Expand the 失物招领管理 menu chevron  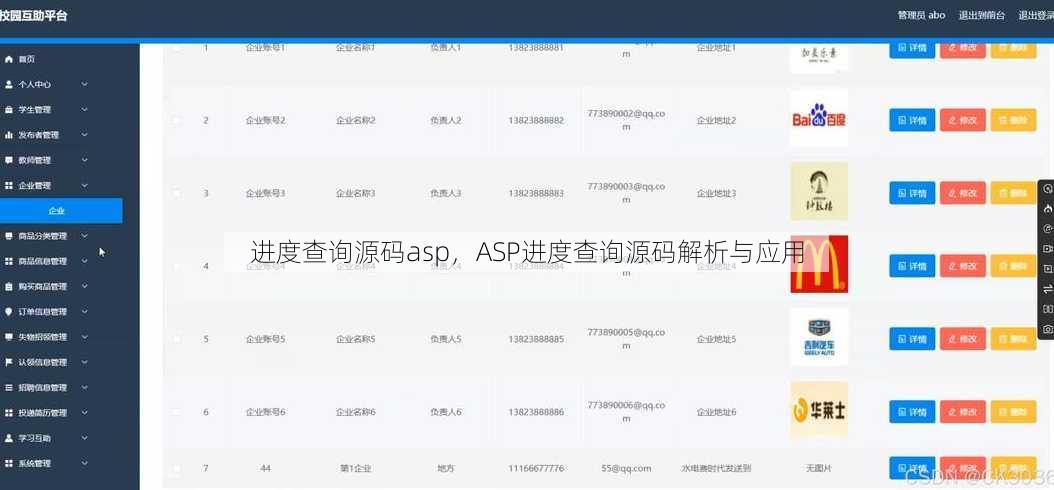(x=85, y=337)
